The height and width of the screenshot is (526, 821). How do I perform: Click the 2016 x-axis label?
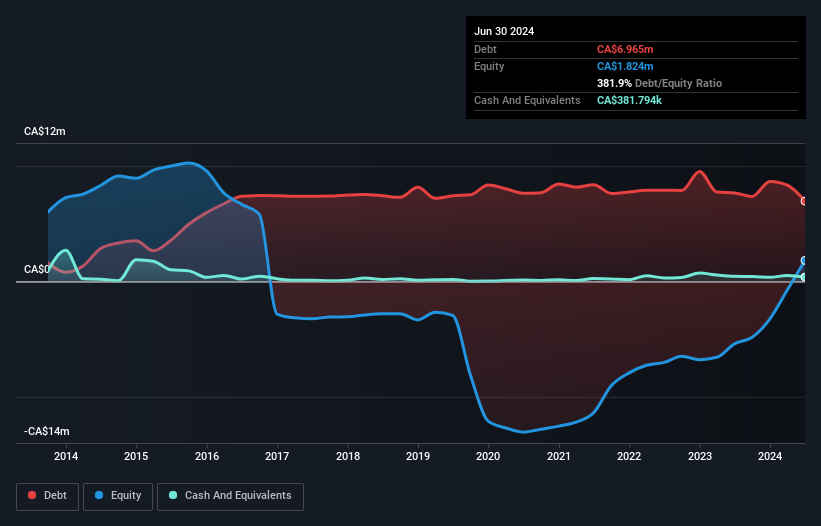(x=207, y=456)
